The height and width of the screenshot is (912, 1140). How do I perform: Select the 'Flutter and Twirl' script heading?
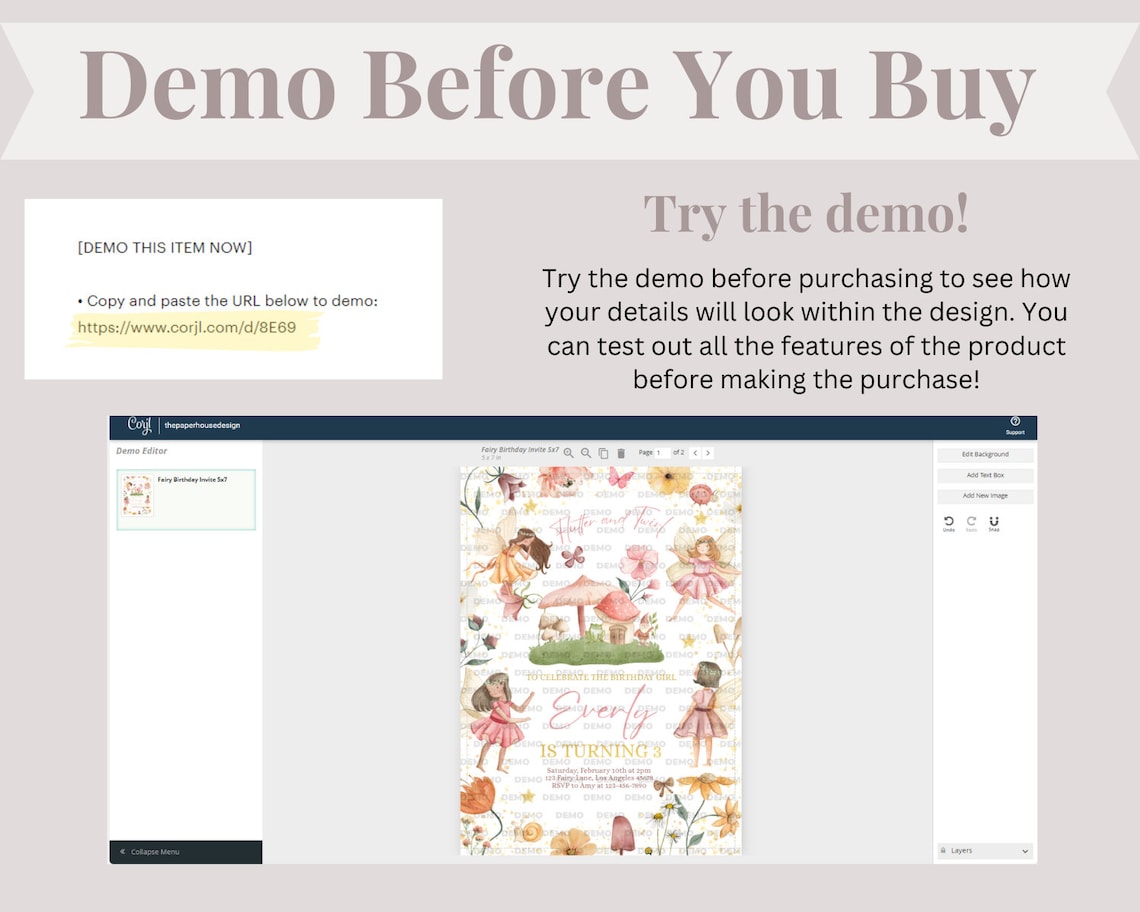611,523
